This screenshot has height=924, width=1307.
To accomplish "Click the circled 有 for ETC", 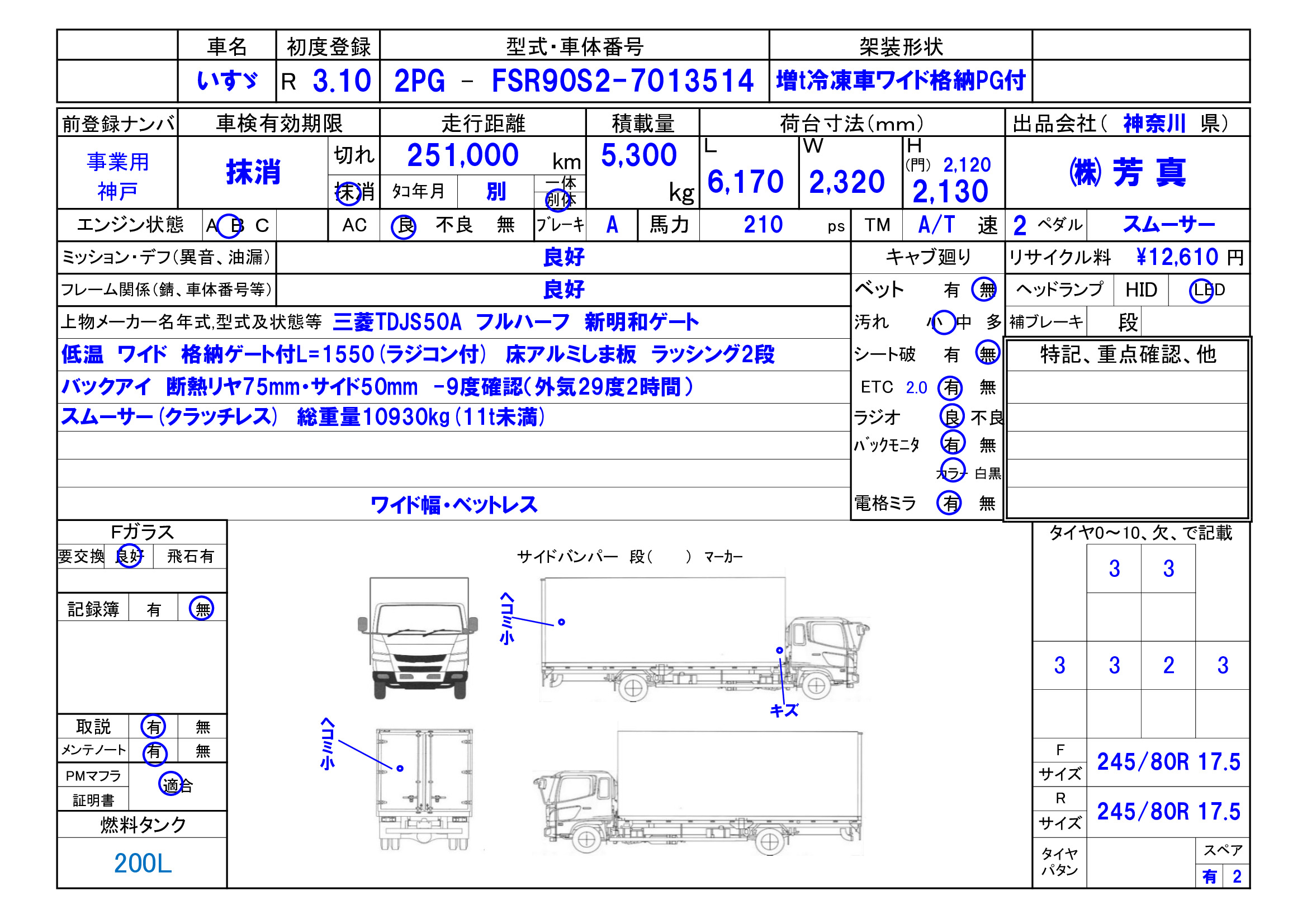I will pos(950,388).
